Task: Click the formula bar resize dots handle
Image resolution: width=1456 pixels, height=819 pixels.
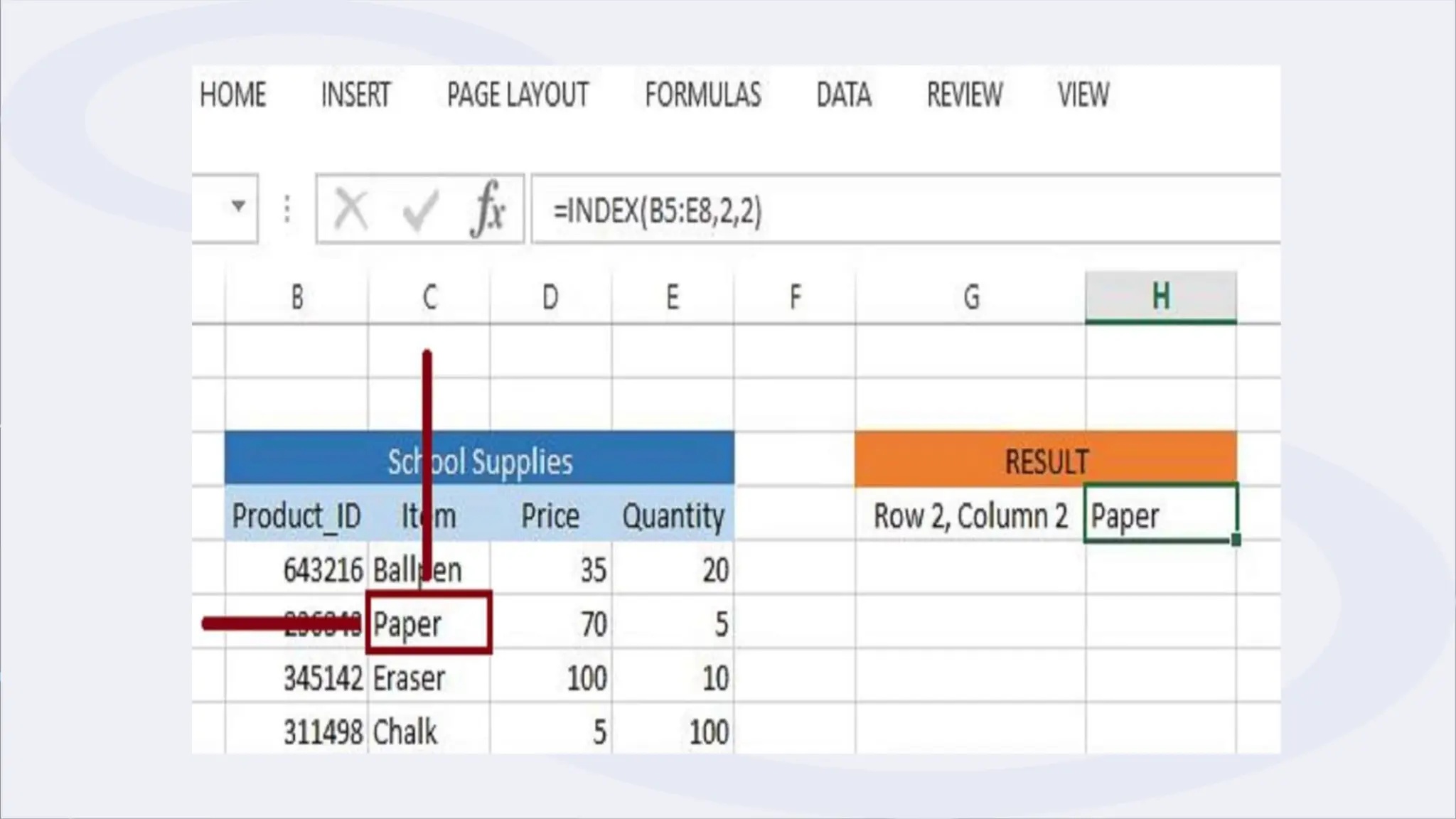Action: click(x=287, y=209)
